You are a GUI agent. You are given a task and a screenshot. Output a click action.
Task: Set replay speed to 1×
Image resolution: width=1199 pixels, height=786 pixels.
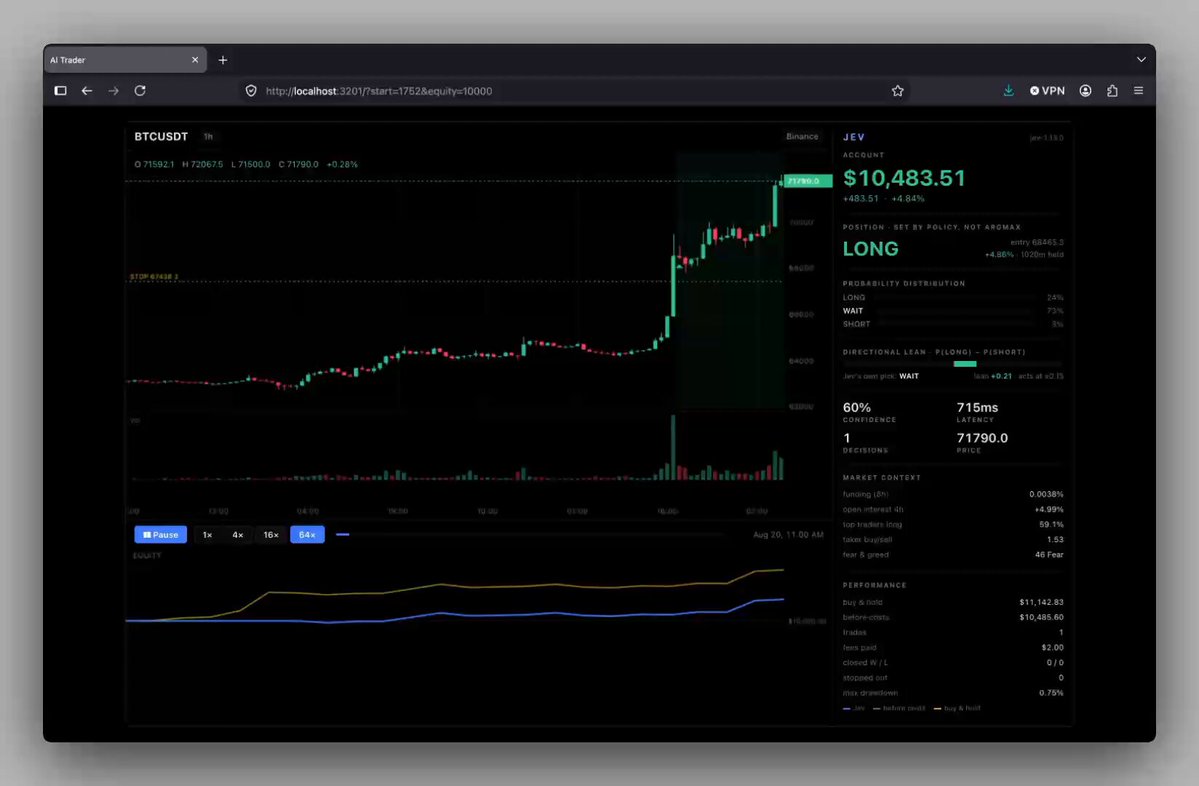pyautogui.click(x=207, y=534)
